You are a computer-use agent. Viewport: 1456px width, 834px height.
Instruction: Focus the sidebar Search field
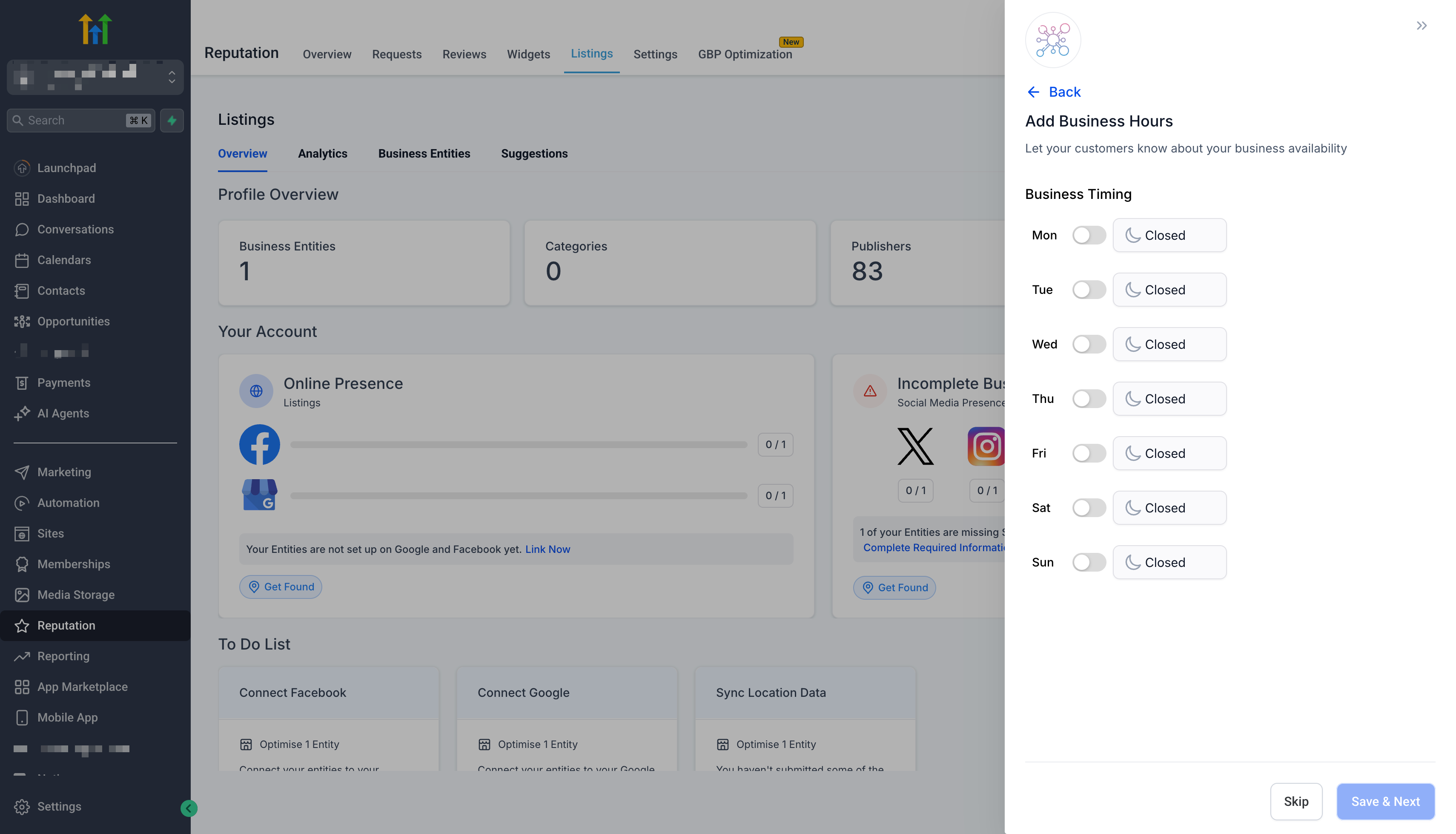[75, 120]
